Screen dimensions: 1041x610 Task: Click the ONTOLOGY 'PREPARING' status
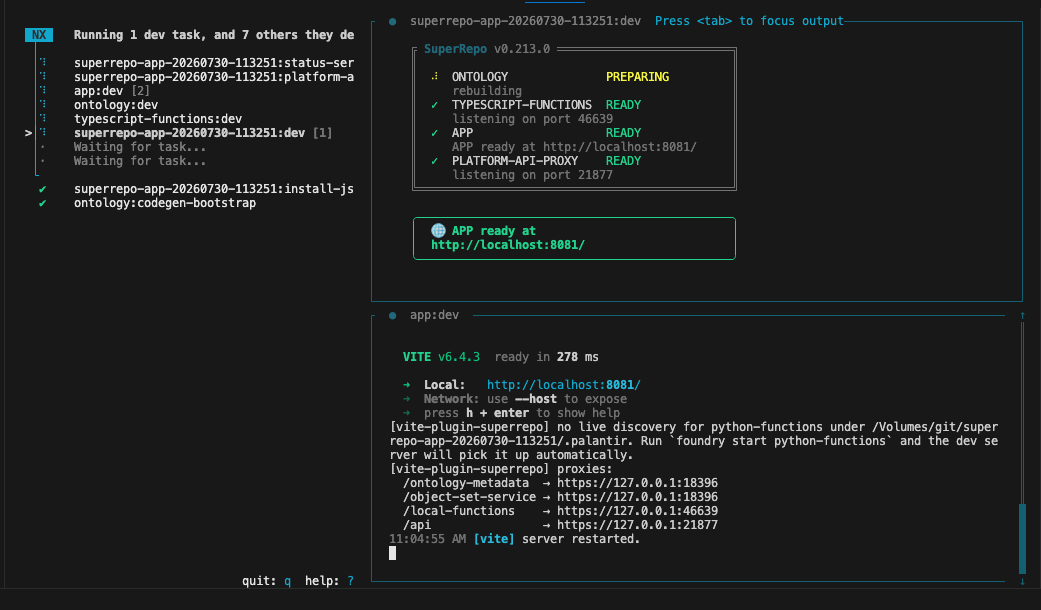637,77
